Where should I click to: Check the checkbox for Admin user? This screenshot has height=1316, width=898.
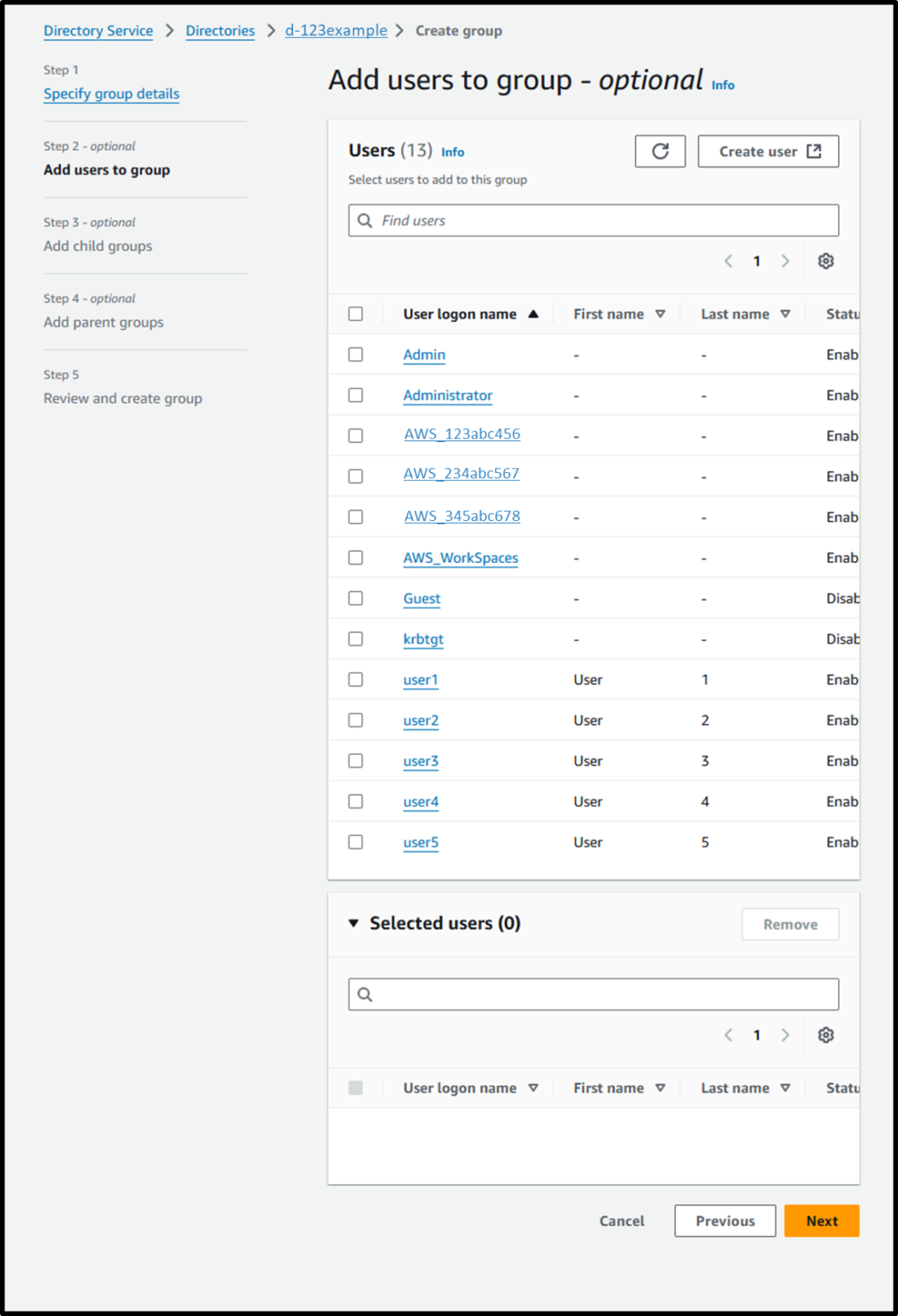(x=356, y=353)
